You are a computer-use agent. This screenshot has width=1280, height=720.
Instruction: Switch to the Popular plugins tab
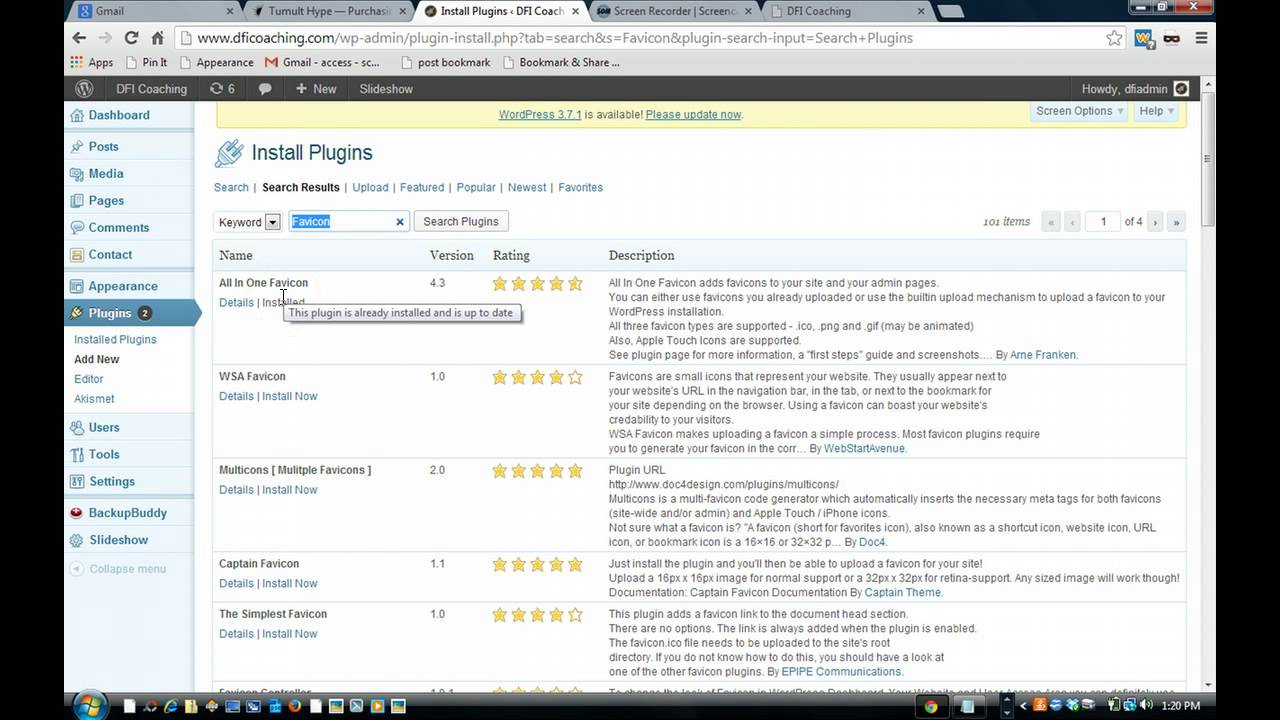(x=476, y=187)
